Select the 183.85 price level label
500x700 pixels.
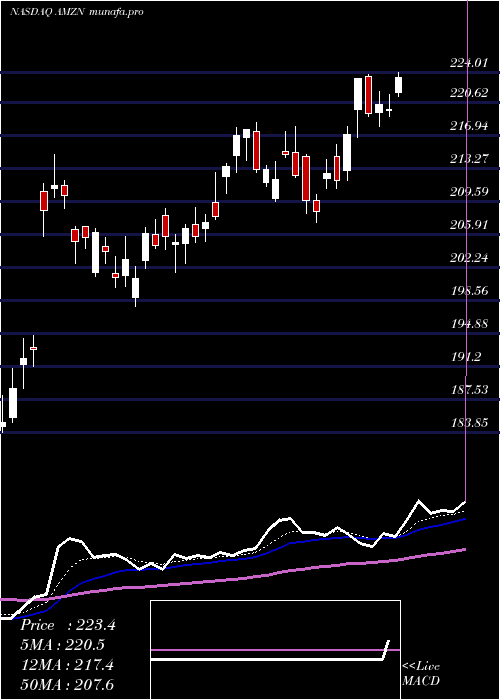click(x=469, y=422)
